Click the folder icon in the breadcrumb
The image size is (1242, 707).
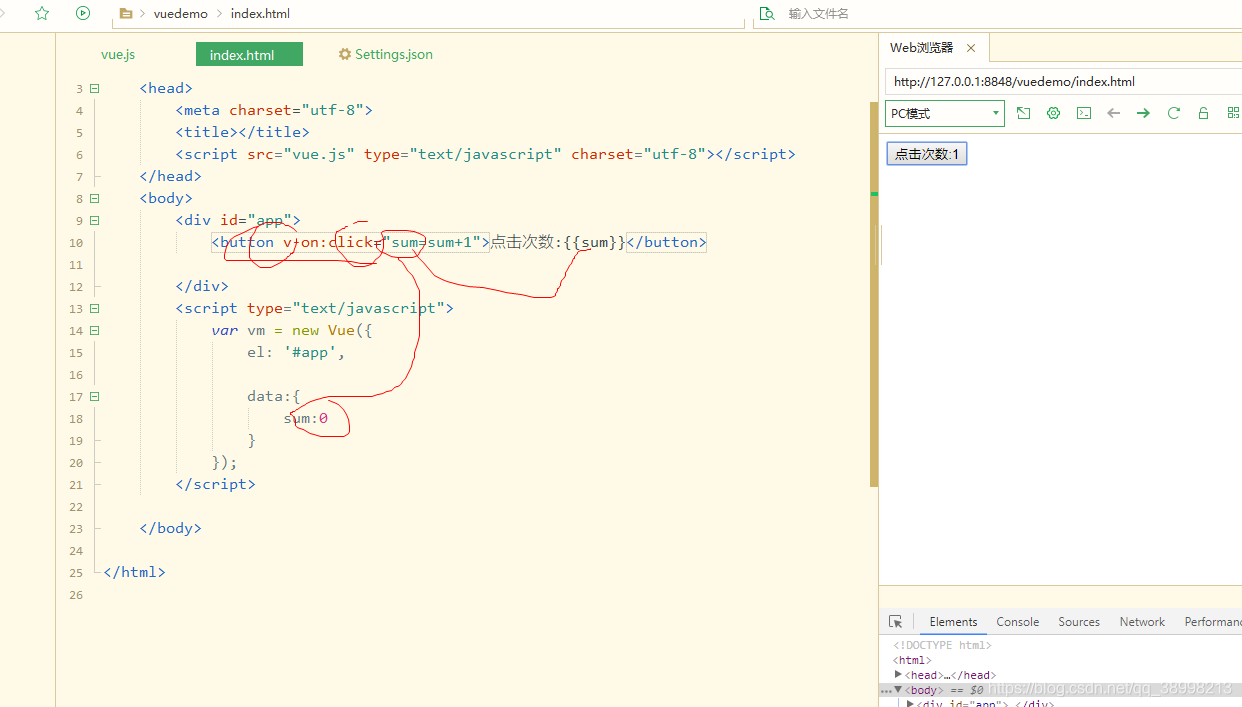click(126, 14)
